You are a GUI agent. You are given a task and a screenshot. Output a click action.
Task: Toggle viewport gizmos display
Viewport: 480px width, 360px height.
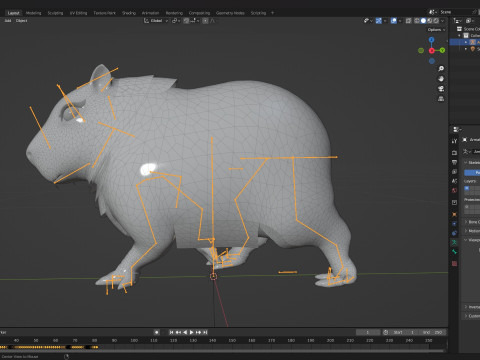pos(379,21)
